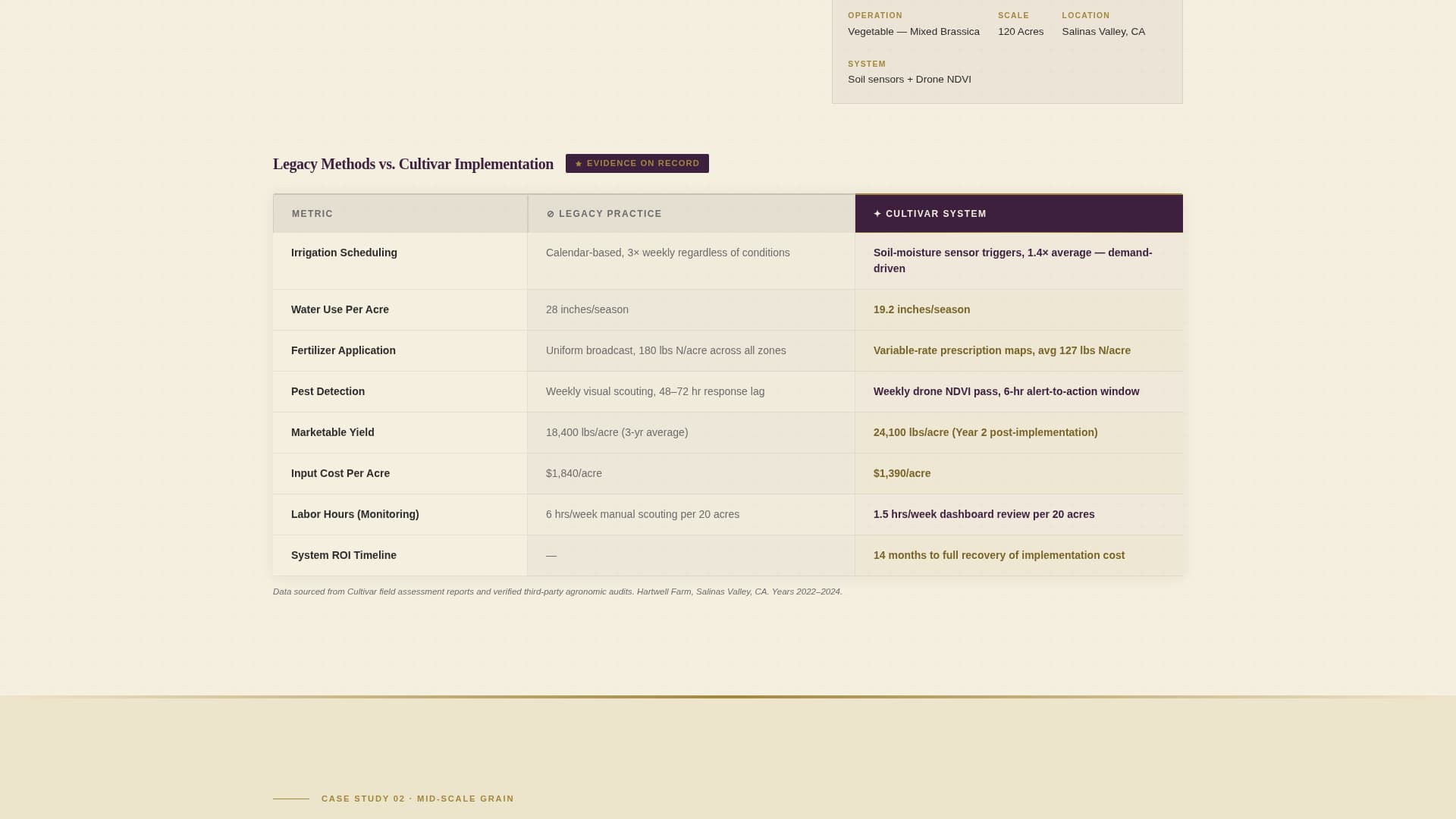Click the SYSTEM field label
The height and width of the screenshot is (819, 1456).
coord(867,64)
